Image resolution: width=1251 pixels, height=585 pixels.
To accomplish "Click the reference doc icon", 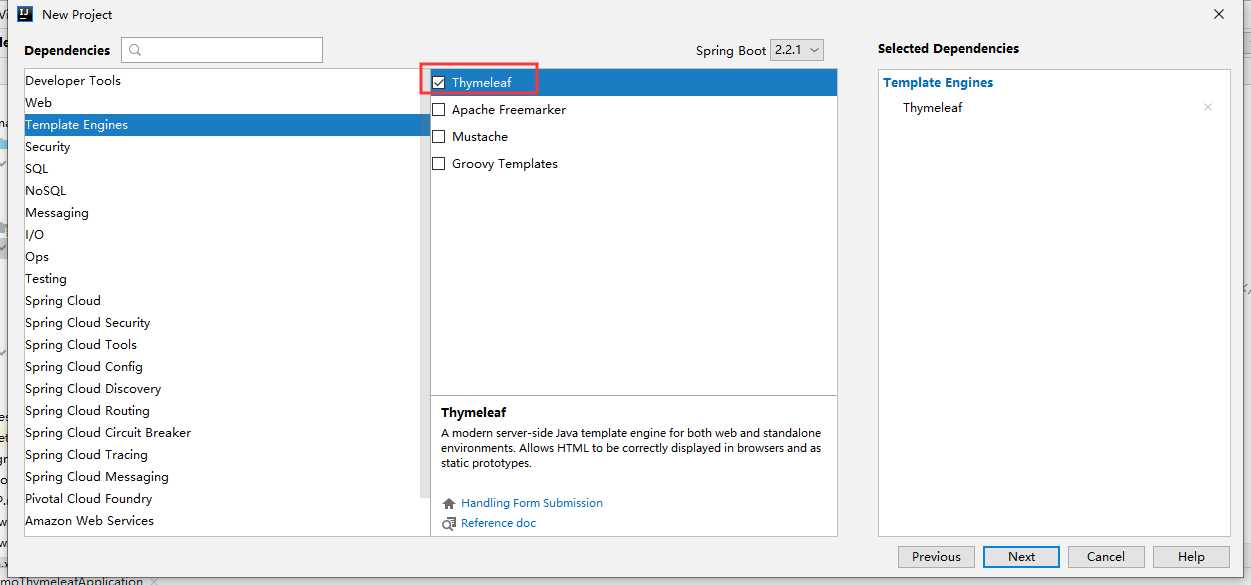I will point(449,523).
